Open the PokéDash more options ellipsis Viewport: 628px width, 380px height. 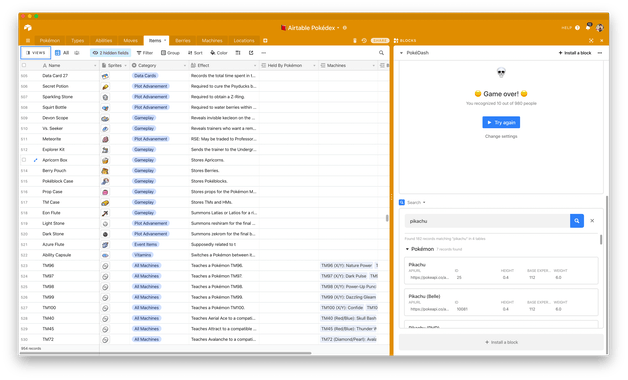[x=600, y=53]
